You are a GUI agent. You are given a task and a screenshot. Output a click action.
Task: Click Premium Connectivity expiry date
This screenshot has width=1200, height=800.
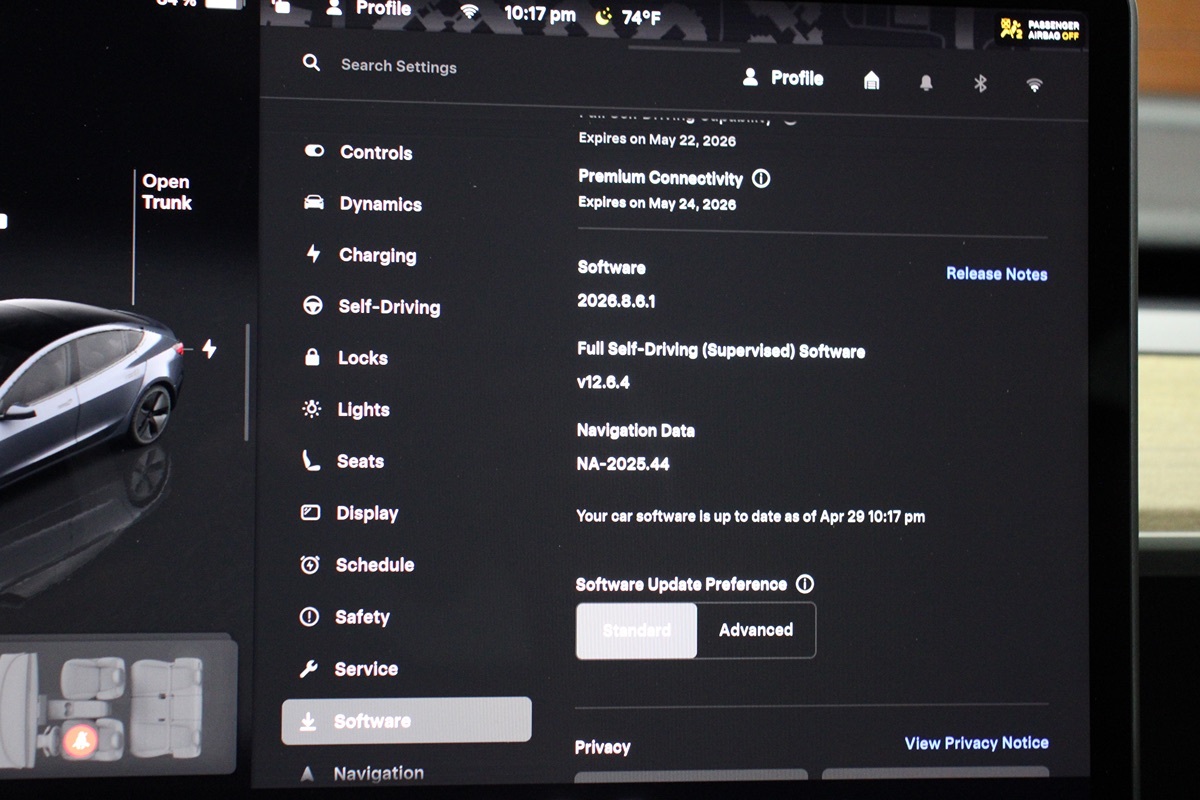coord(657,204)
